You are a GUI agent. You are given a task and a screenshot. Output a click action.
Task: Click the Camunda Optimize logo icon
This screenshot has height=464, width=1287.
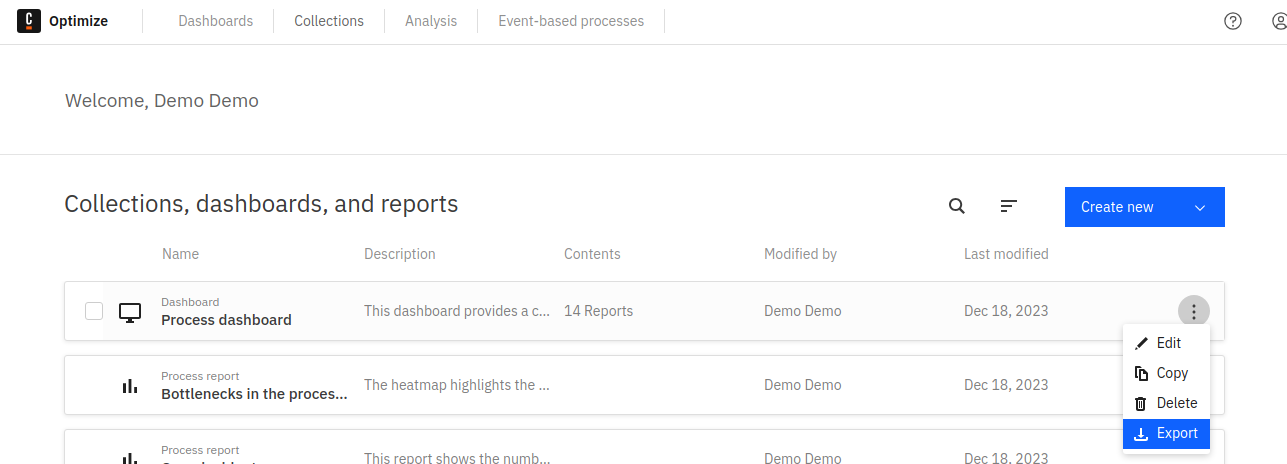click(x=29, y=21)
